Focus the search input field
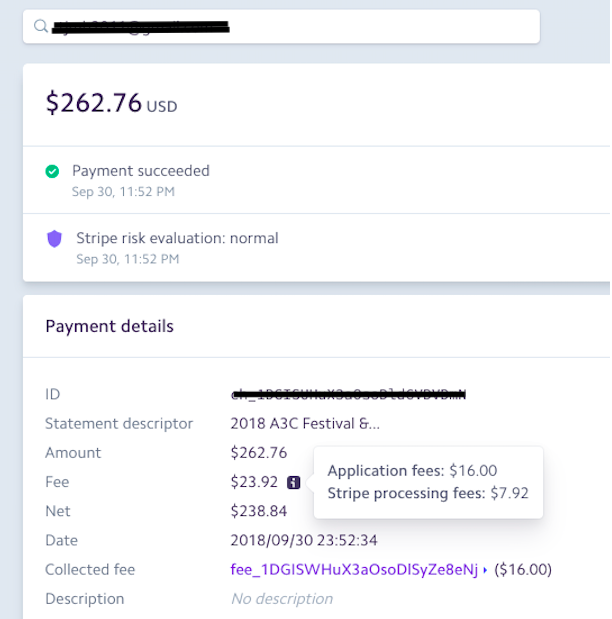Image resolution: width=612 pixels, height=619 pixels. [281, 26]
